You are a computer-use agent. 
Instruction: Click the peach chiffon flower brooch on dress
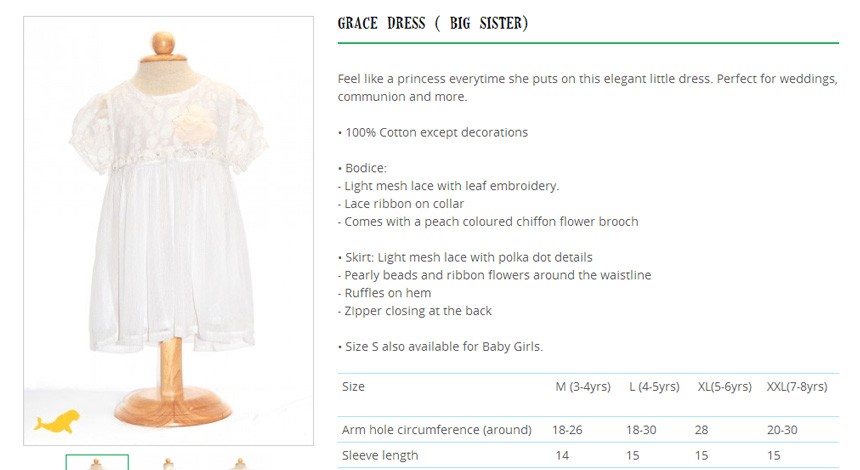pos(196,125)
